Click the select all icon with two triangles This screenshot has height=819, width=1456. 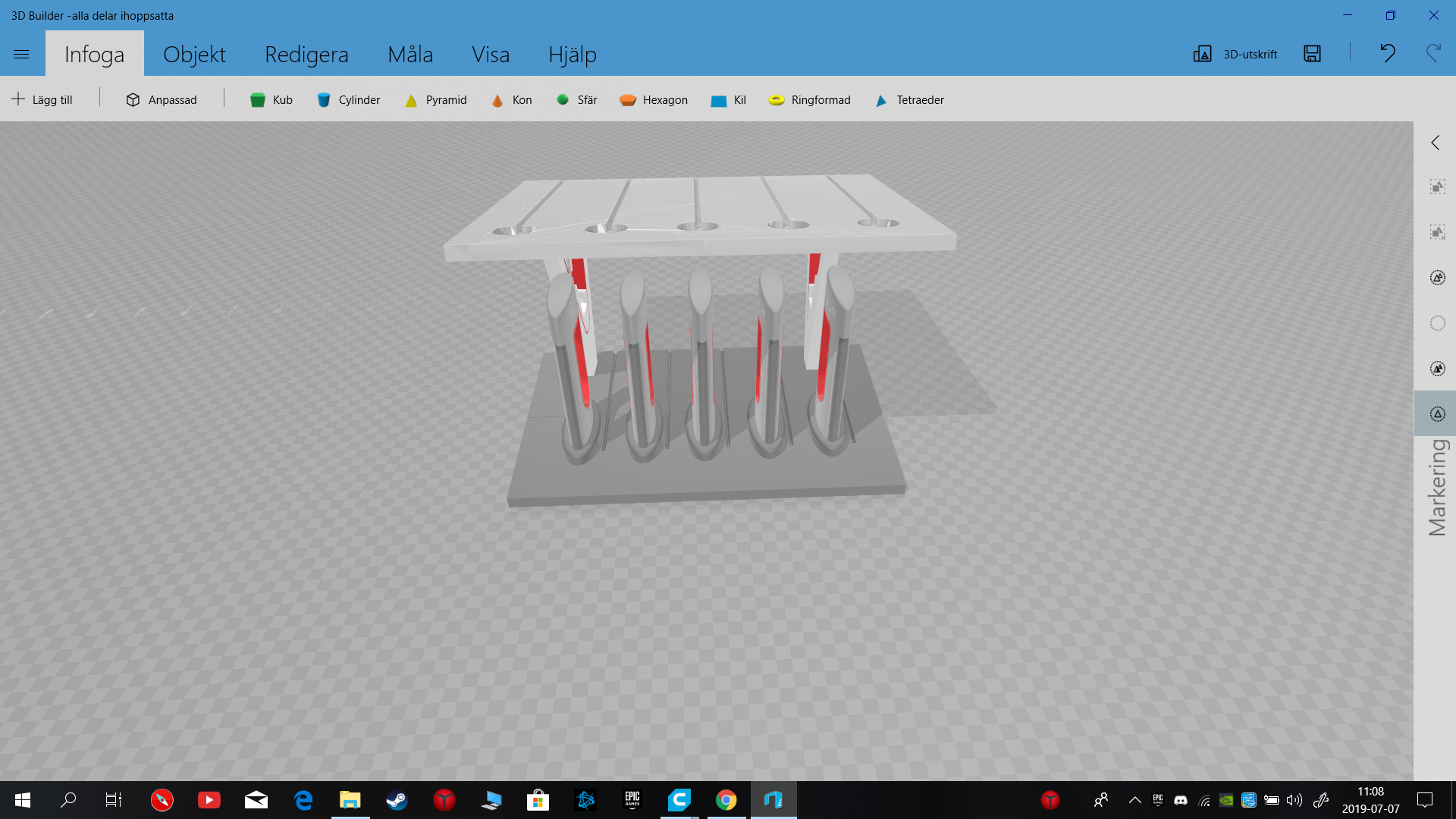1437,278
